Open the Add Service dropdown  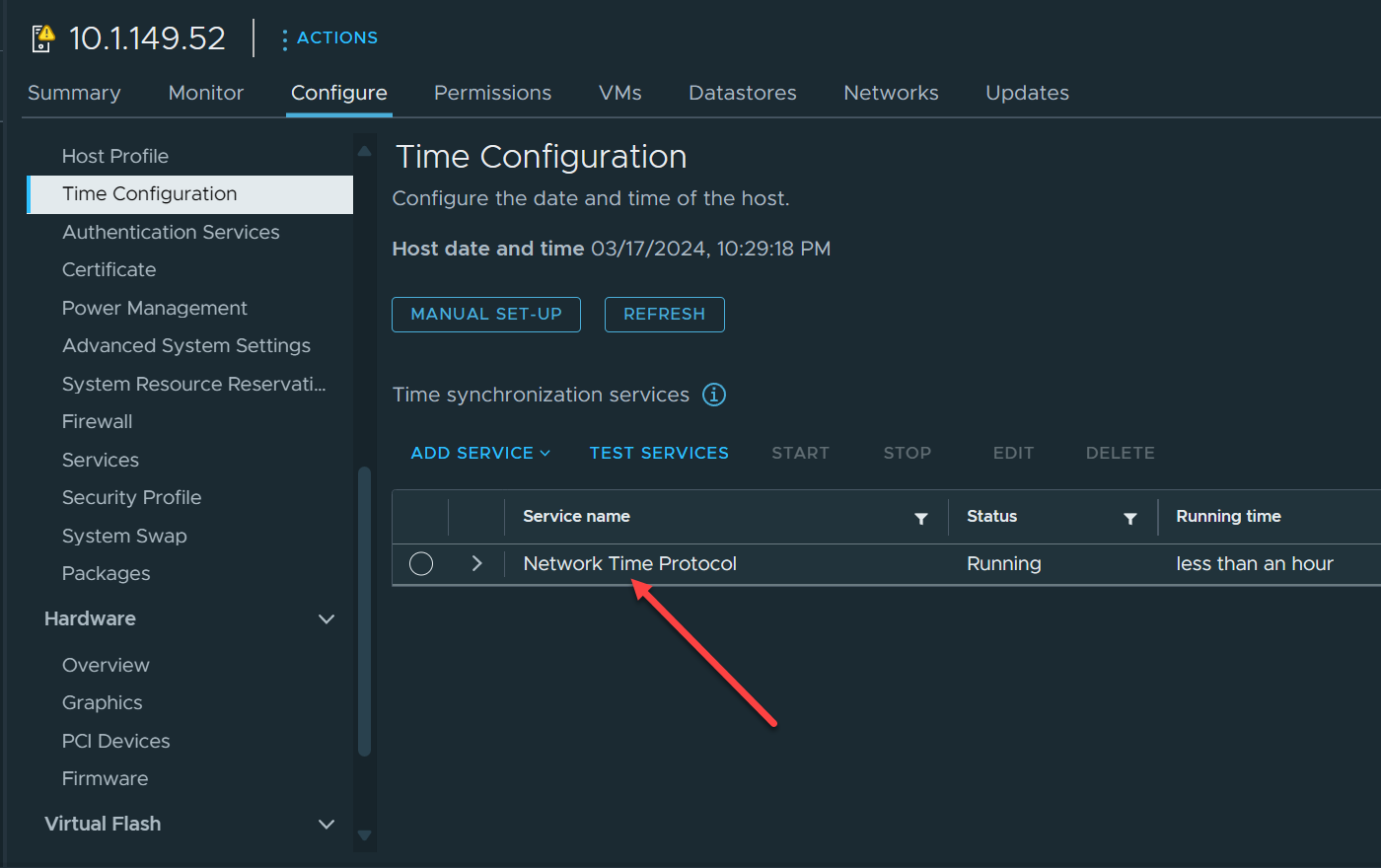tap(480, 453)
